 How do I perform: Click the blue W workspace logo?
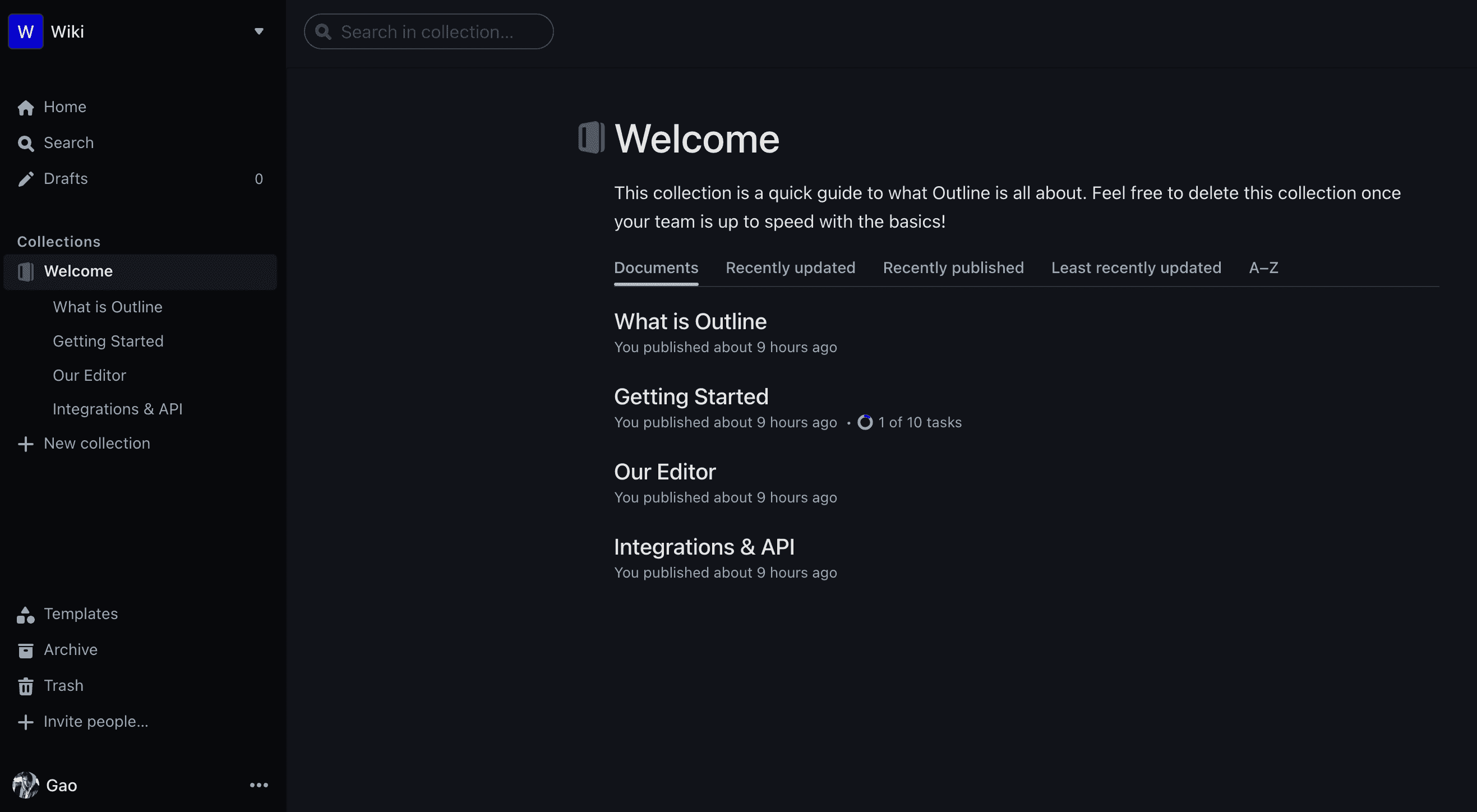pos(25,31)
